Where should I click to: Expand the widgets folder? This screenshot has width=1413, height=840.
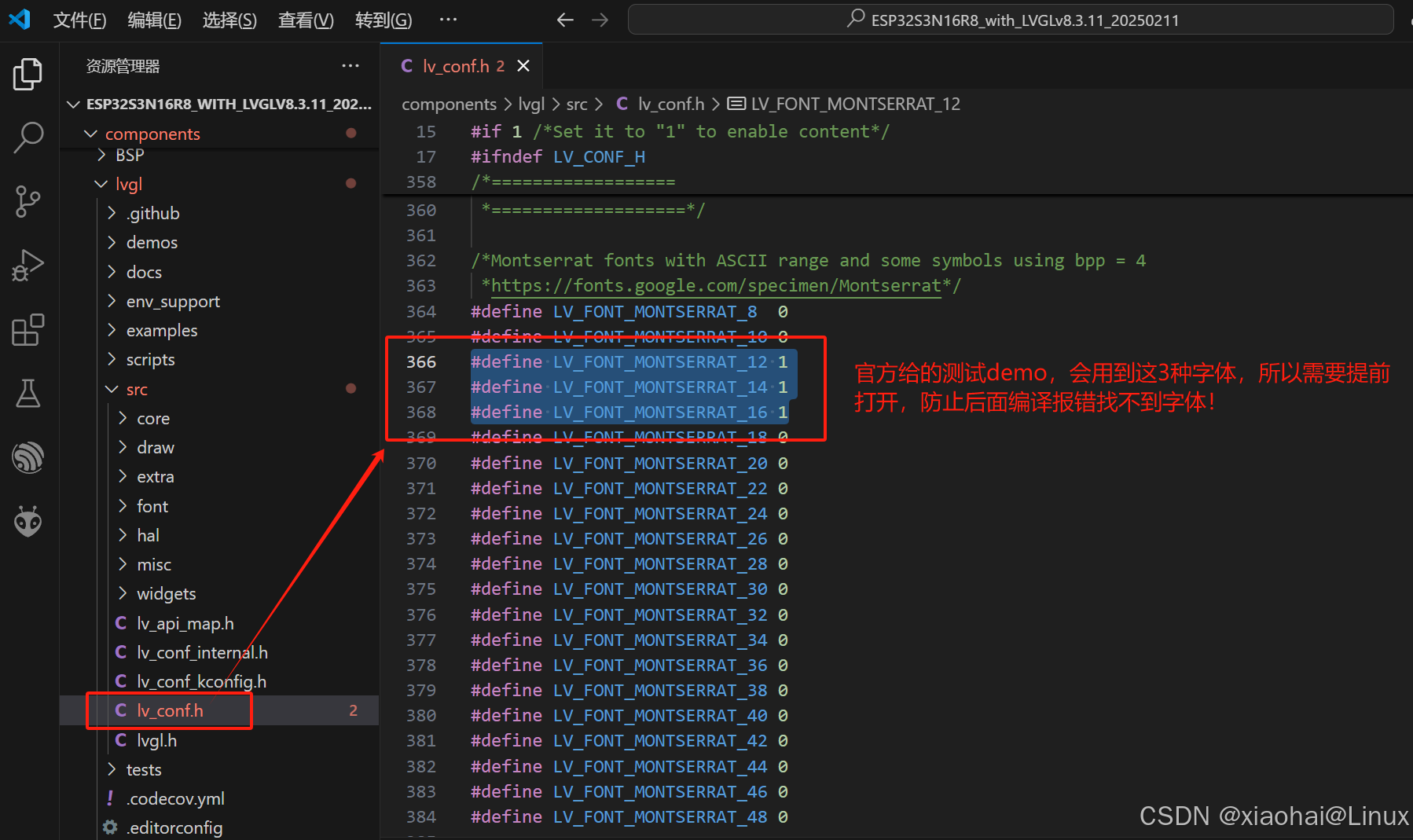220,593
